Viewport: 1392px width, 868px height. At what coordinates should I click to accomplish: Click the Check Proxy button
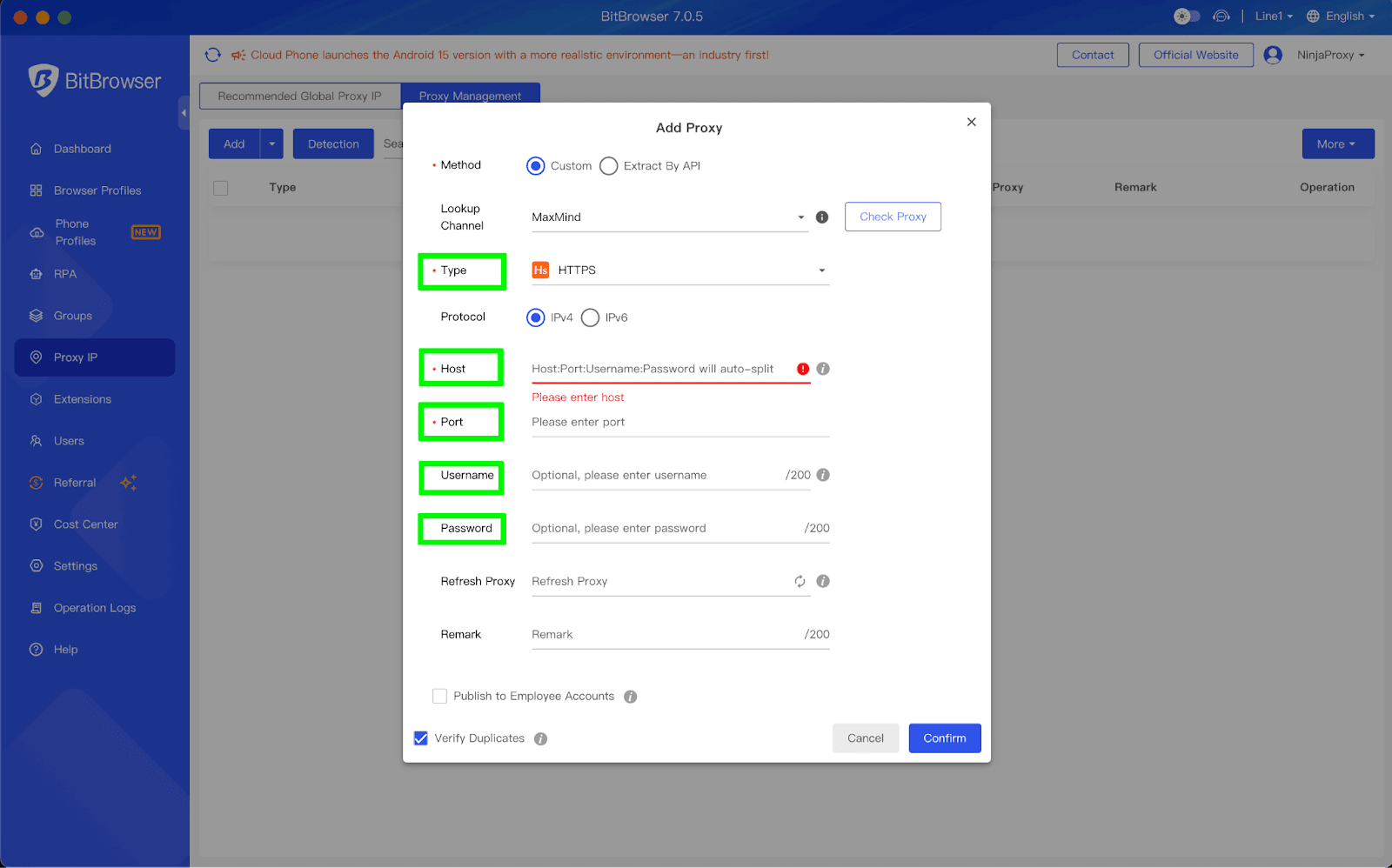tap(893, 217)
